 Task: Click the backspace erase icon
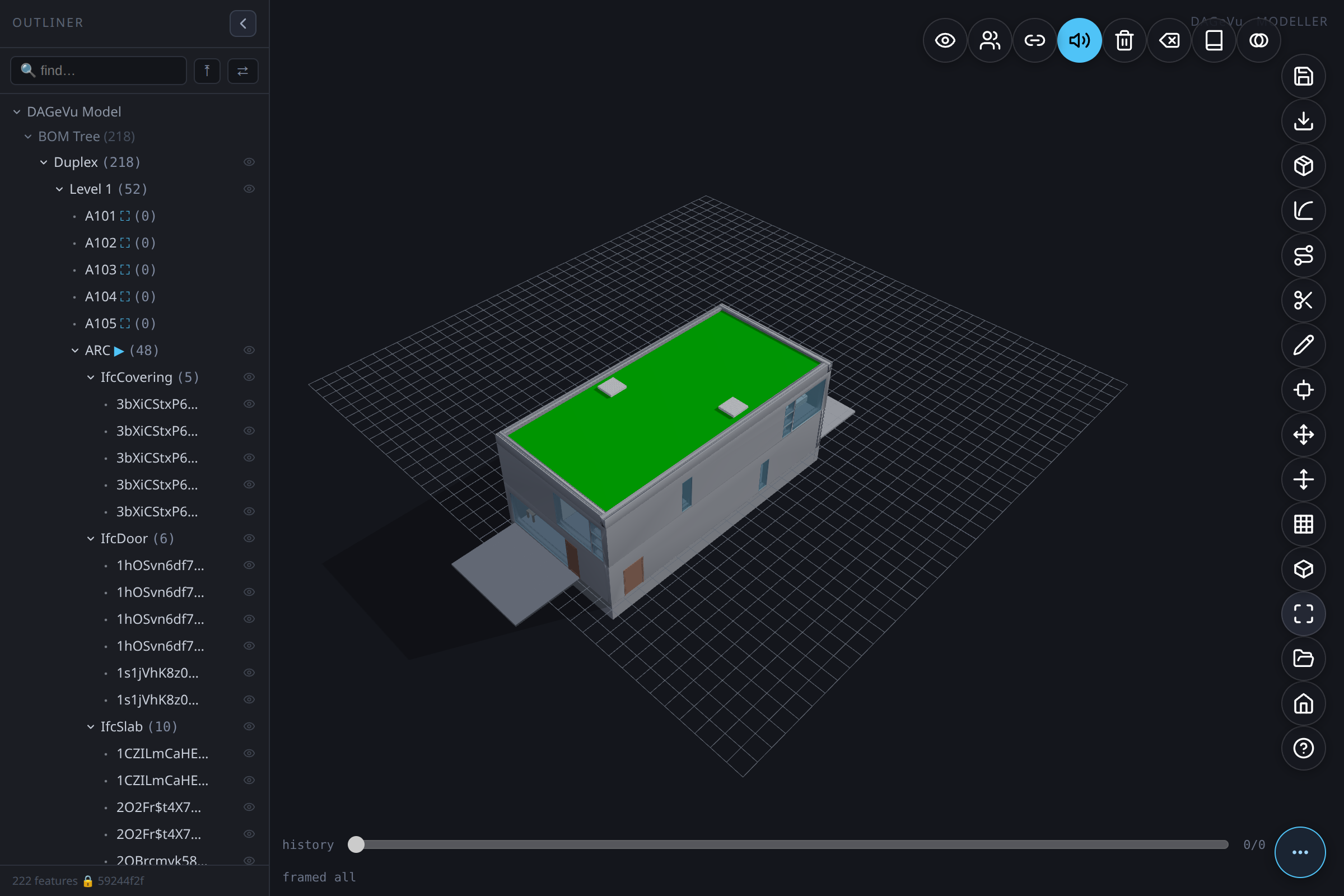pyautogui.click(x=1169, y=40)
